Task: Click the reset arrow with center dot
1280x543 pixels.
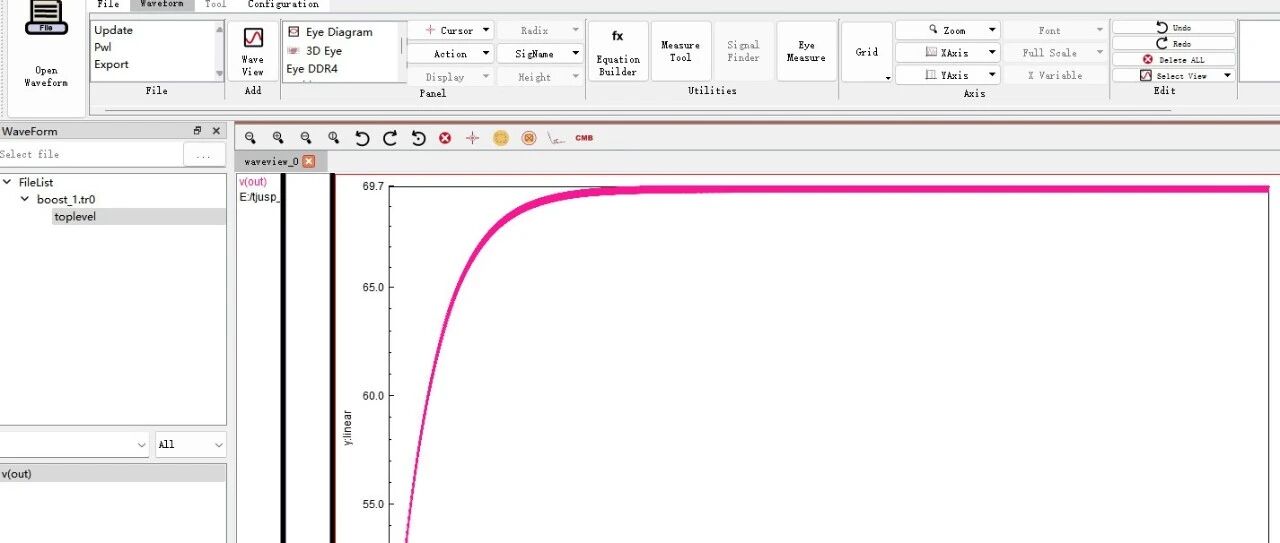Action: coord(418,138)
